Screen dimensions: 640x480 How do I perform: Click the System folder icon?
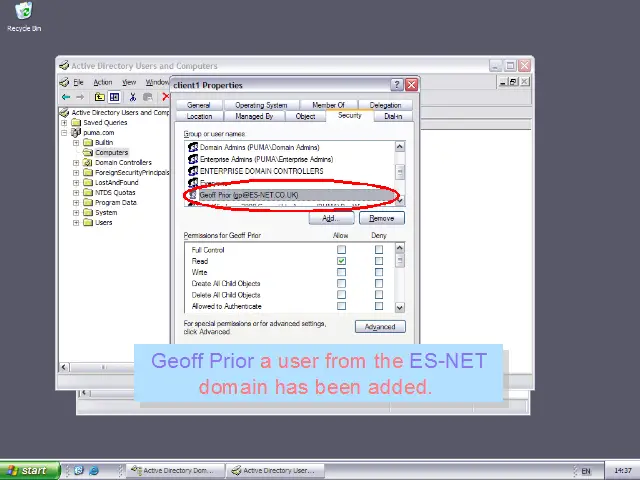pyautogui.click(x=88, y=212)
